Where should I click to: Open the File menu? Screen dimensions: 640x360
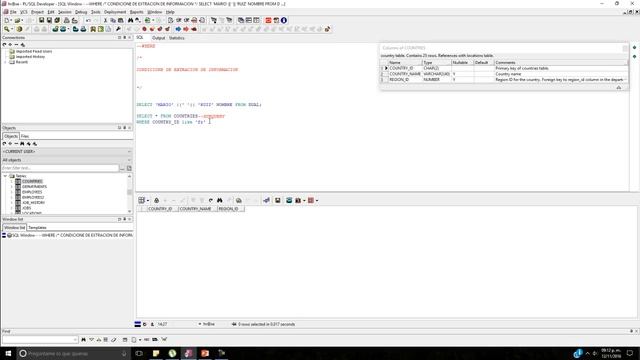coord(13,12)
